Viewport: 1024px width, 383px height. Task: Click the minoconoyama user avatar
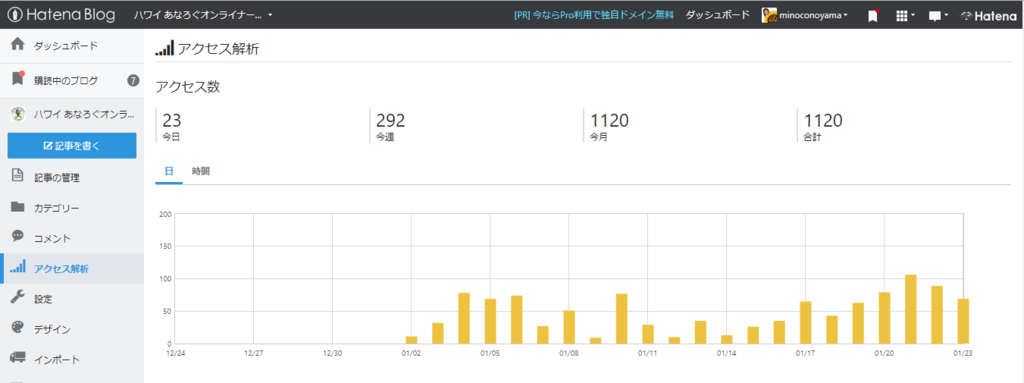tap(769, 14)
